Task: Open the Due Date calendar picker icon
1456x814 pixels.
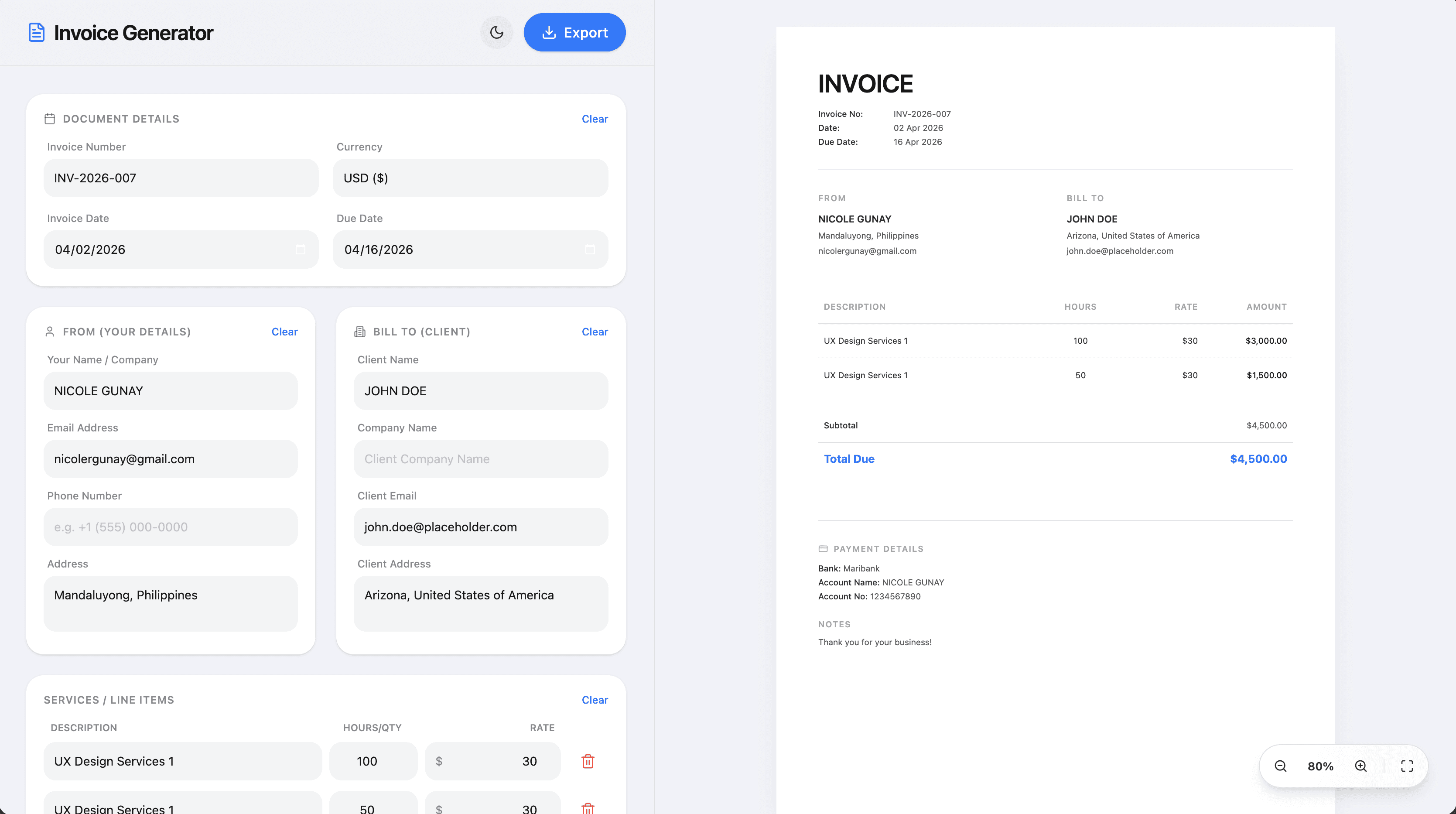Action: (x=590, y=249)
